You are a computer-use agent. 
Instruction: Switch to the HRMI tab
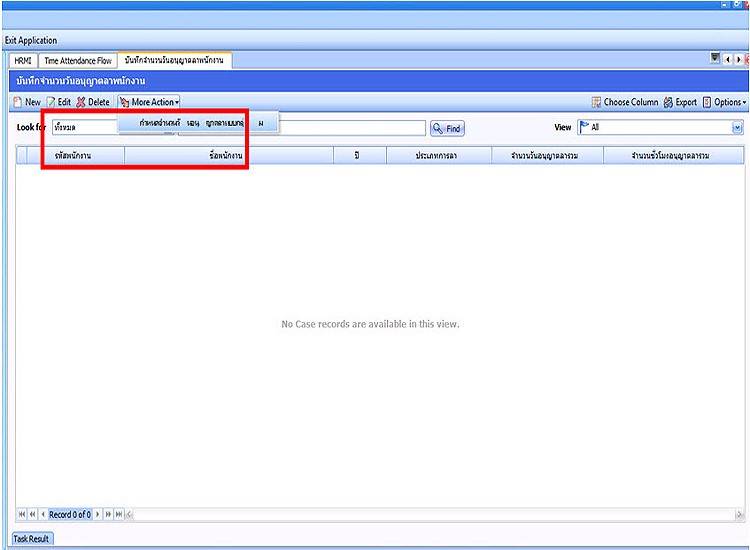tap(23, 61)
